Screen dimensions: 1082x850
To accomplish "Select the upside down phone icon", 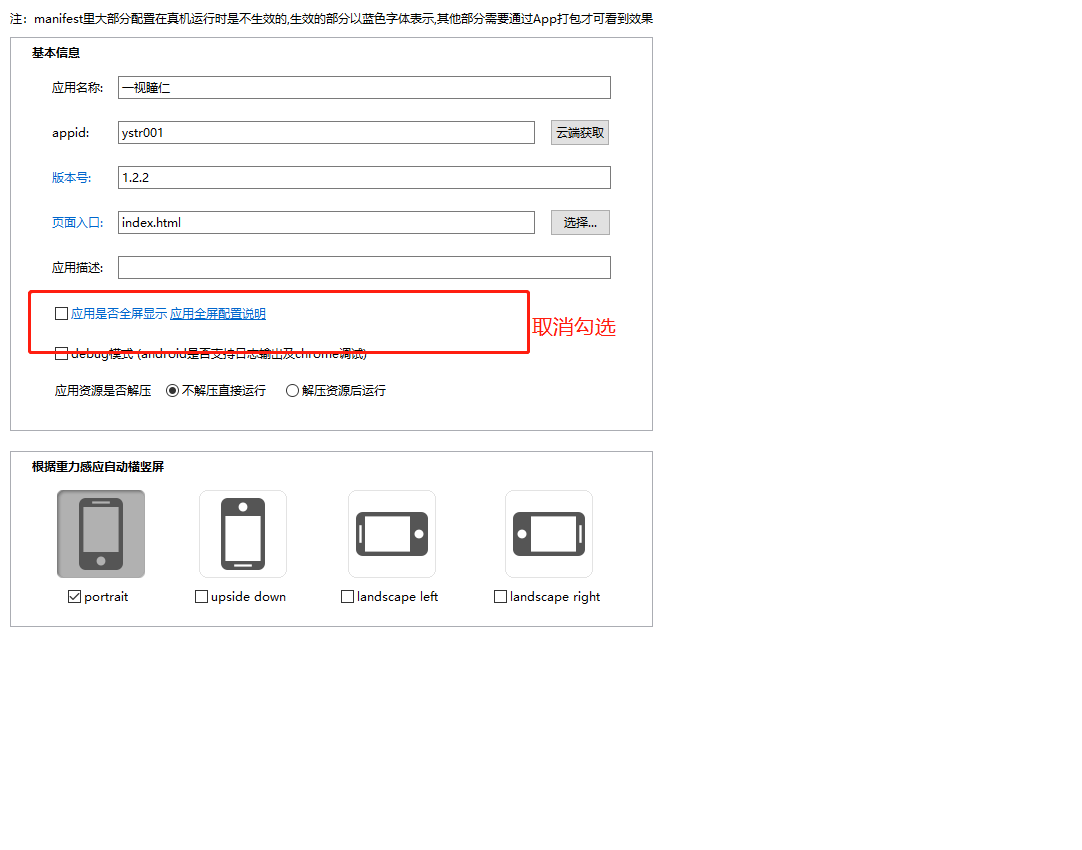I will [x=243, y=534].
